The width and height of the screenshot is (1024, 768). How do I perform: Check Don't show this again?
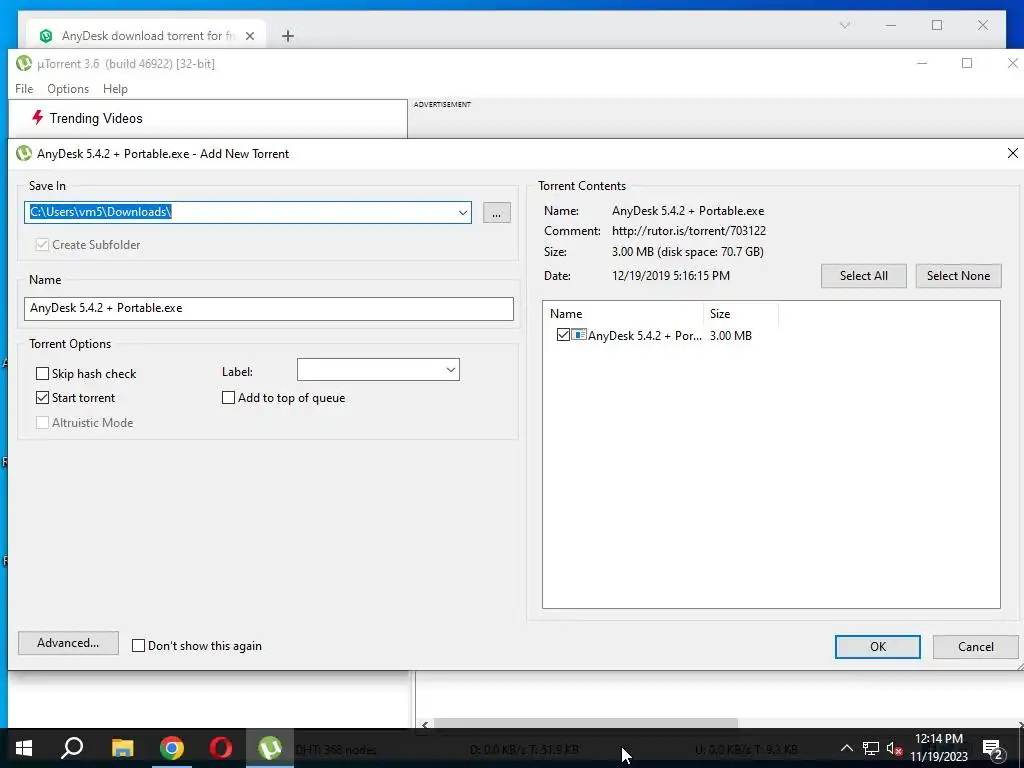[138, 646]
